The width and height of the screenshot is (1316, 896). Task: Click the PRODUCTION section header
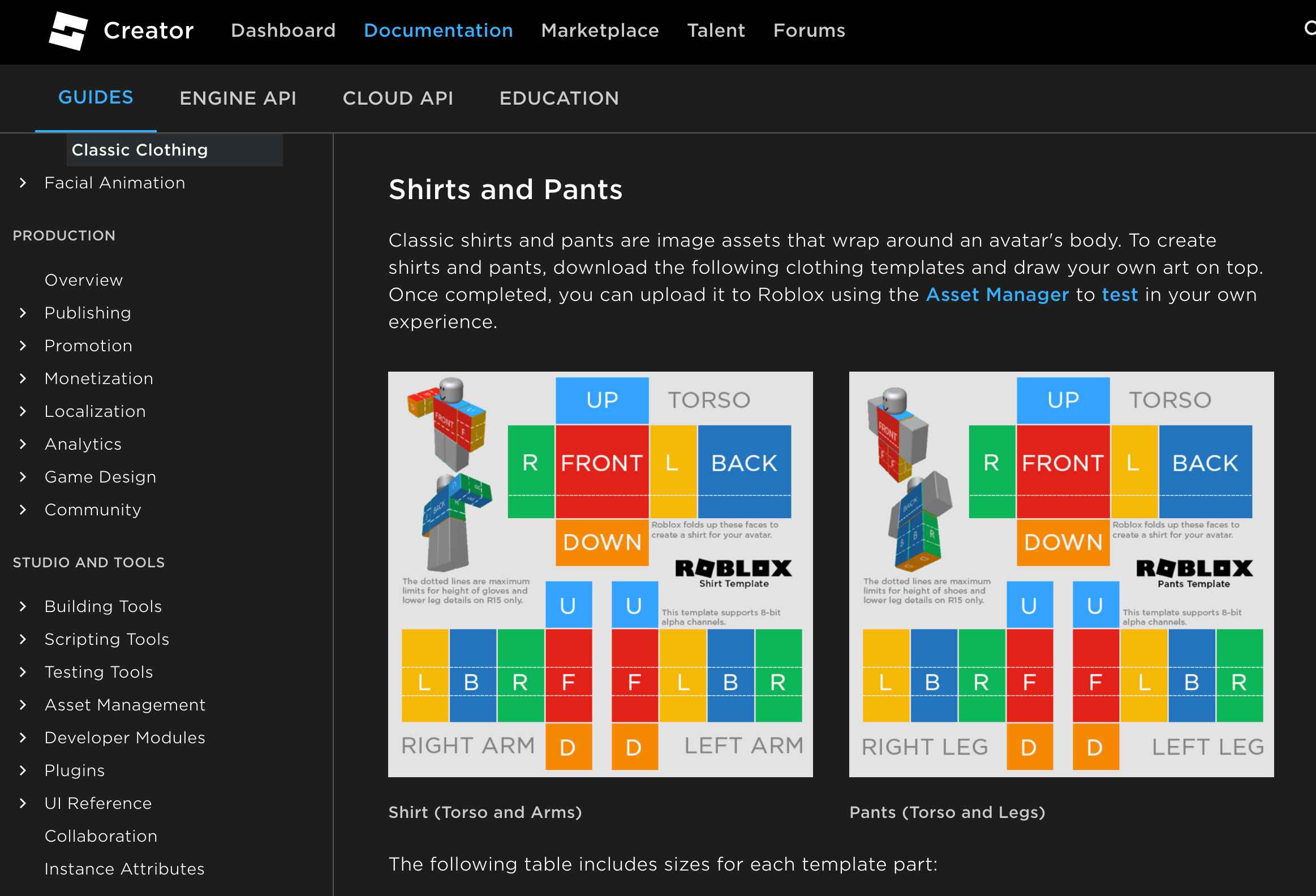(64, 235)
